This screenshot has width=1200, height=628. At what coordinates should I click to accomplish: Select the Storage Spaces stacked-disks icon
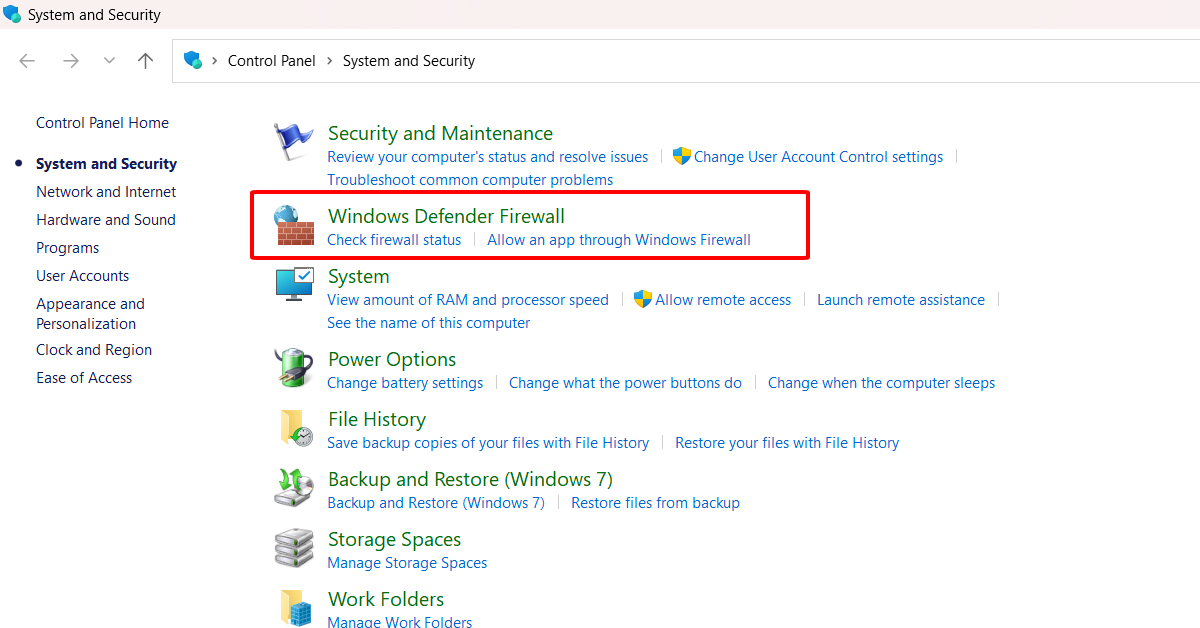coord(293,548)
